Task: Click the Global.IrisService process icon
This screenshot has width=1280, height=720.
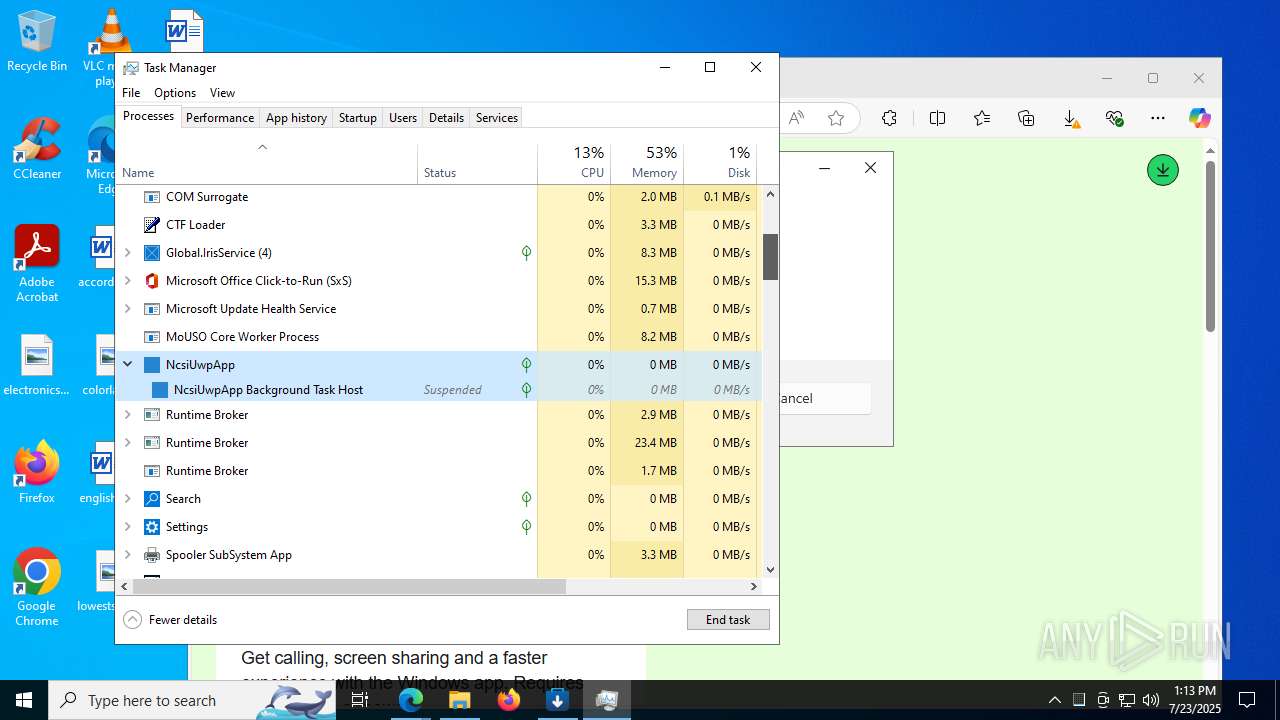Action: pos(152,253)
